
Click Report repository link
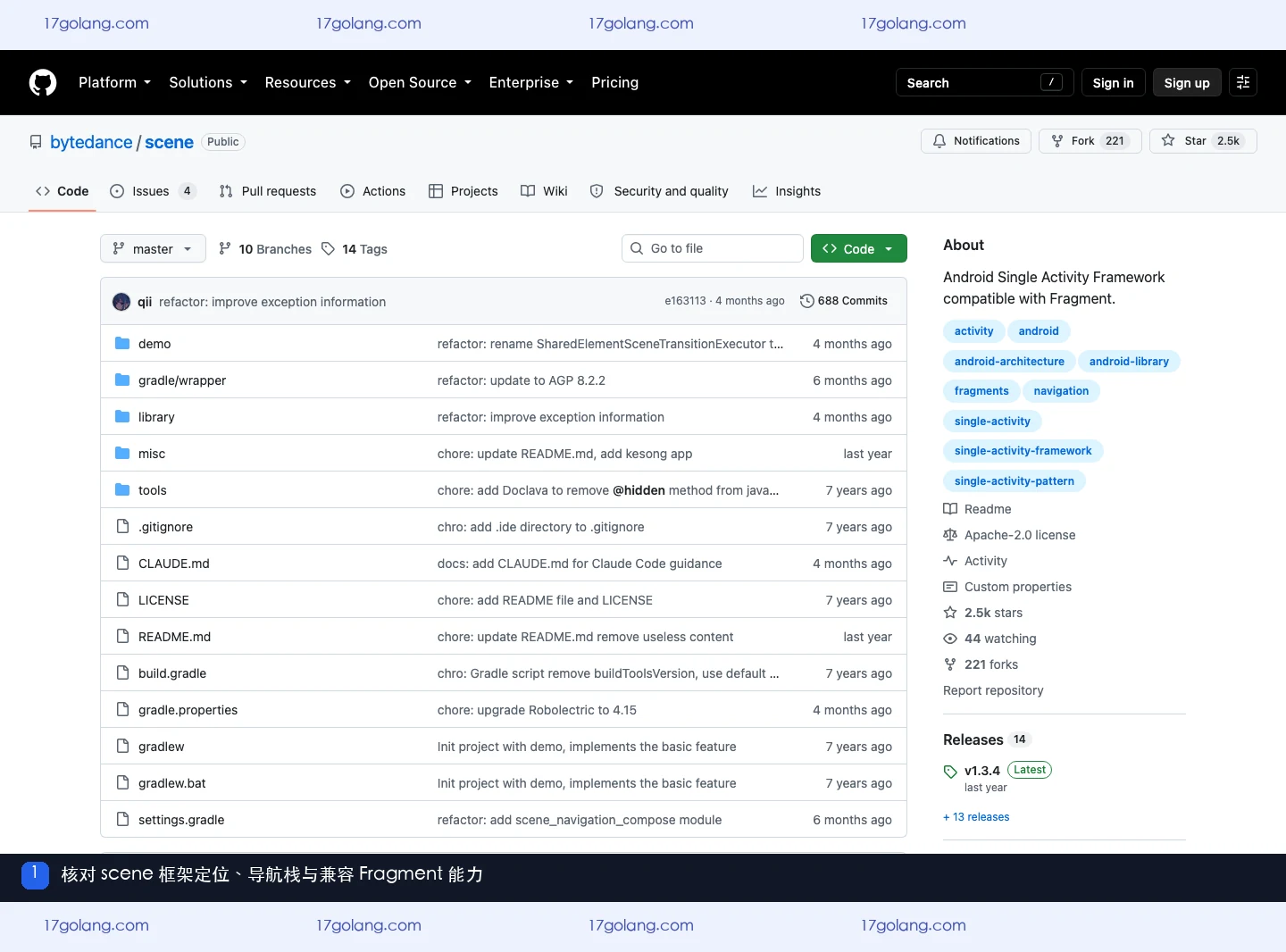click(993, 690)
